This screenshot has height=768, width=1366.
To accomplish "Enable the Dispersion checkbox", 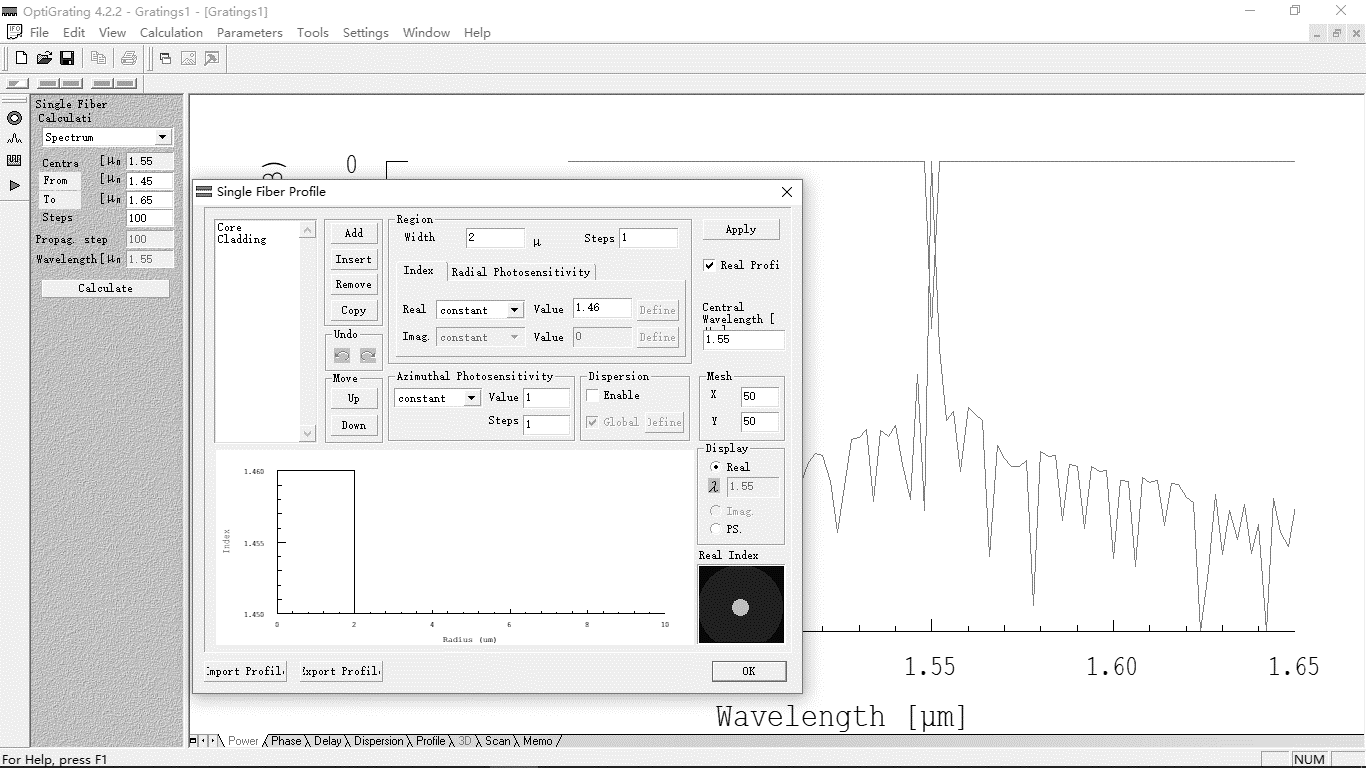I will point(593,395).
